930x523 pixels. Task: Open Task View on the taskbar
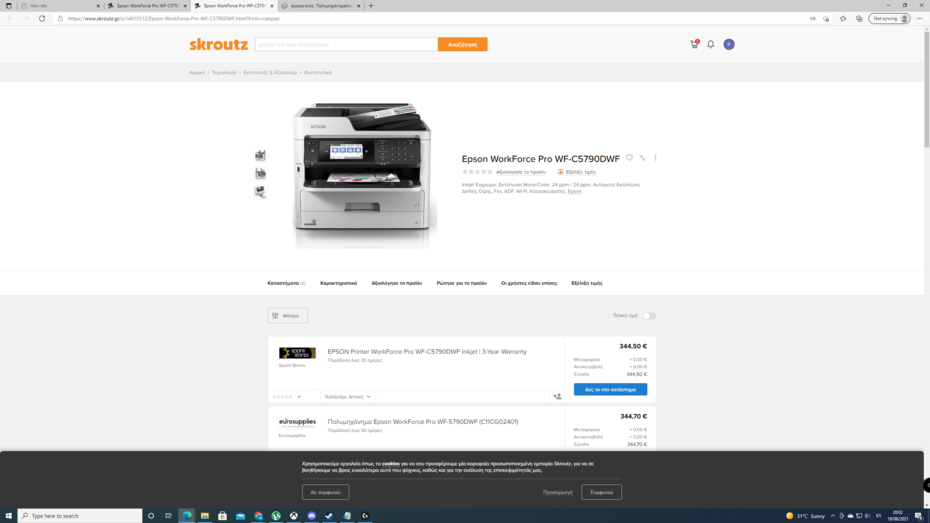pyautogui.click(x=168, y=516)
